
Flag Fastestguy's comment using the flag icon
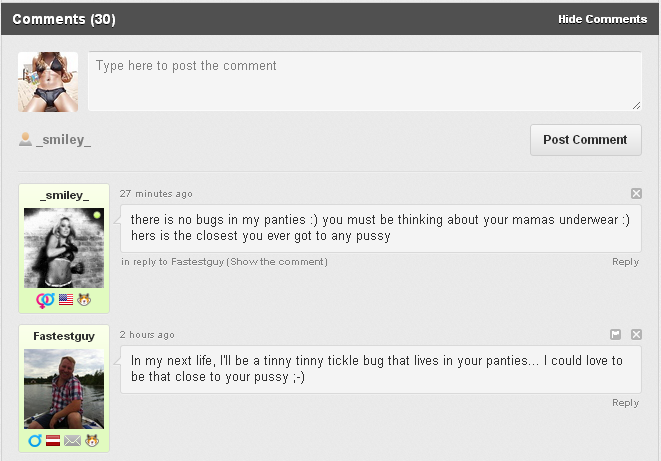pos(615,335)
